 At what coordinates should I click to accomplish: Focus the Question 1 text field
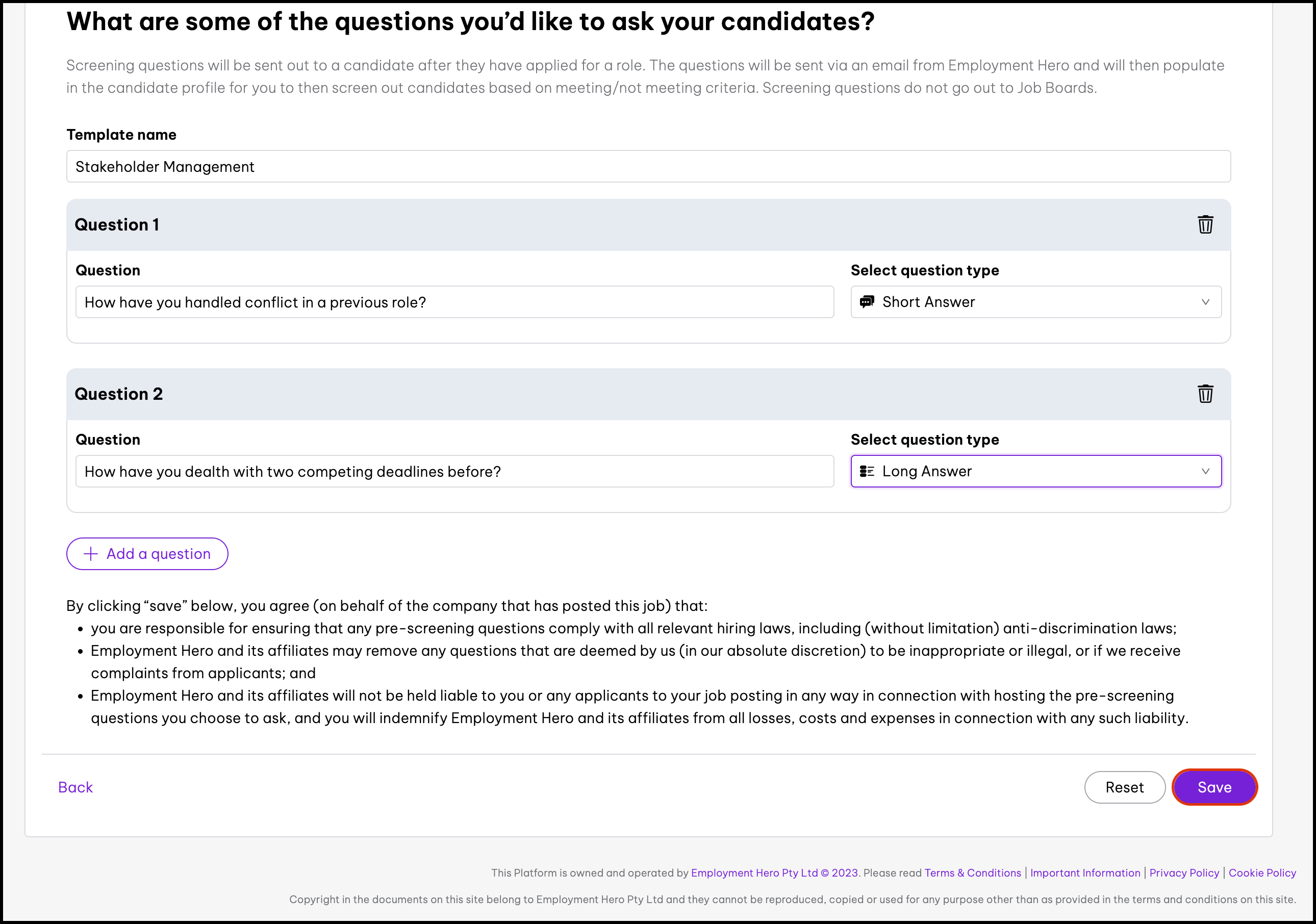[454, 302]
